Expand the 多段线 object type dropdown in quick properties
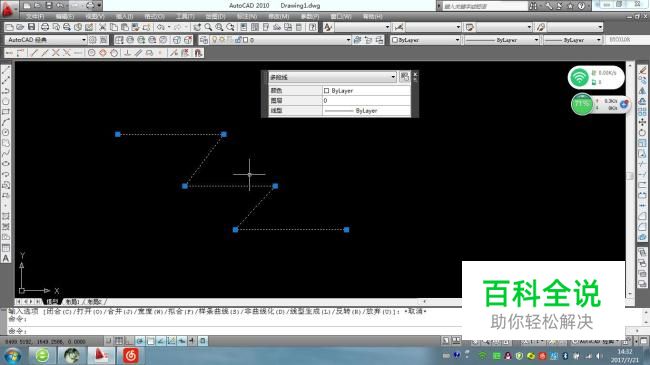The width and height of the screenshot is (650, 365). (x=332, y=77)
